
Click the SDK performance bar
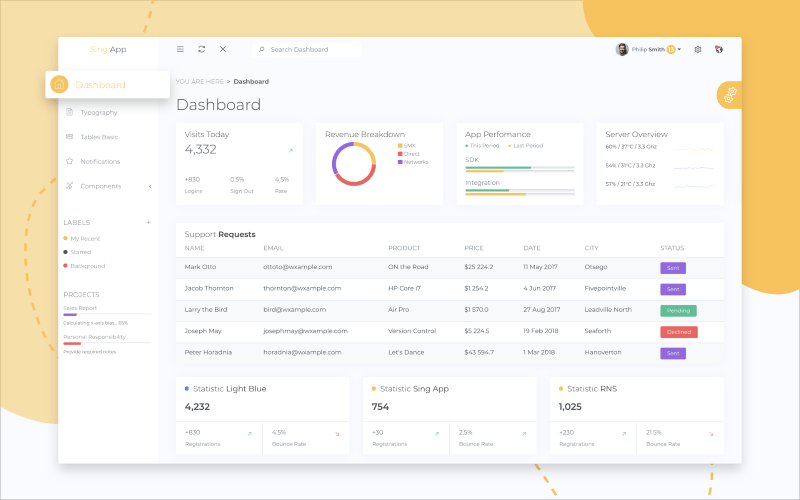[x=519, y=169]
